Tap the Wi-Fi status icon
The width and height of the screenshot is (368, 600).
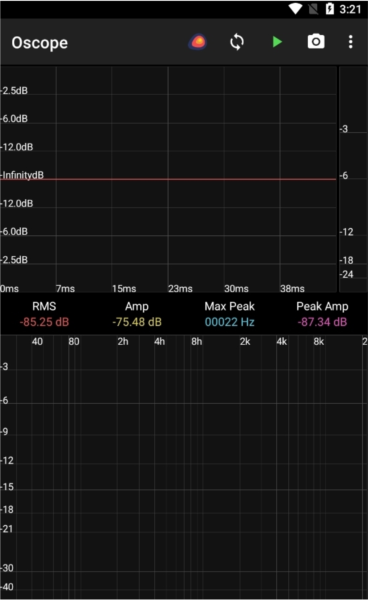pyautogui.click(x=295, y=9)
